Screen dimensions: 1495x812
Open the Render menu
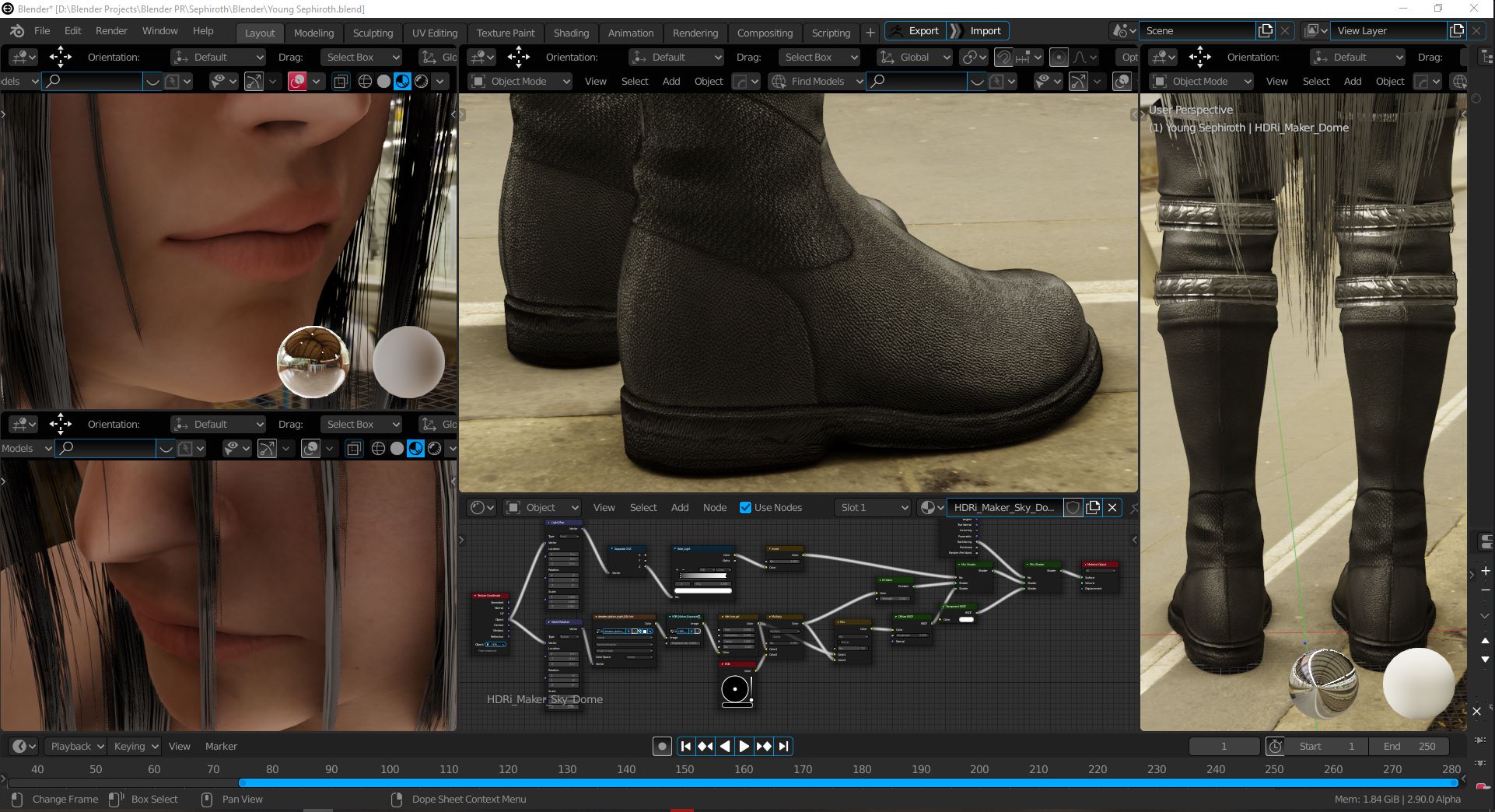pos(111,31)
